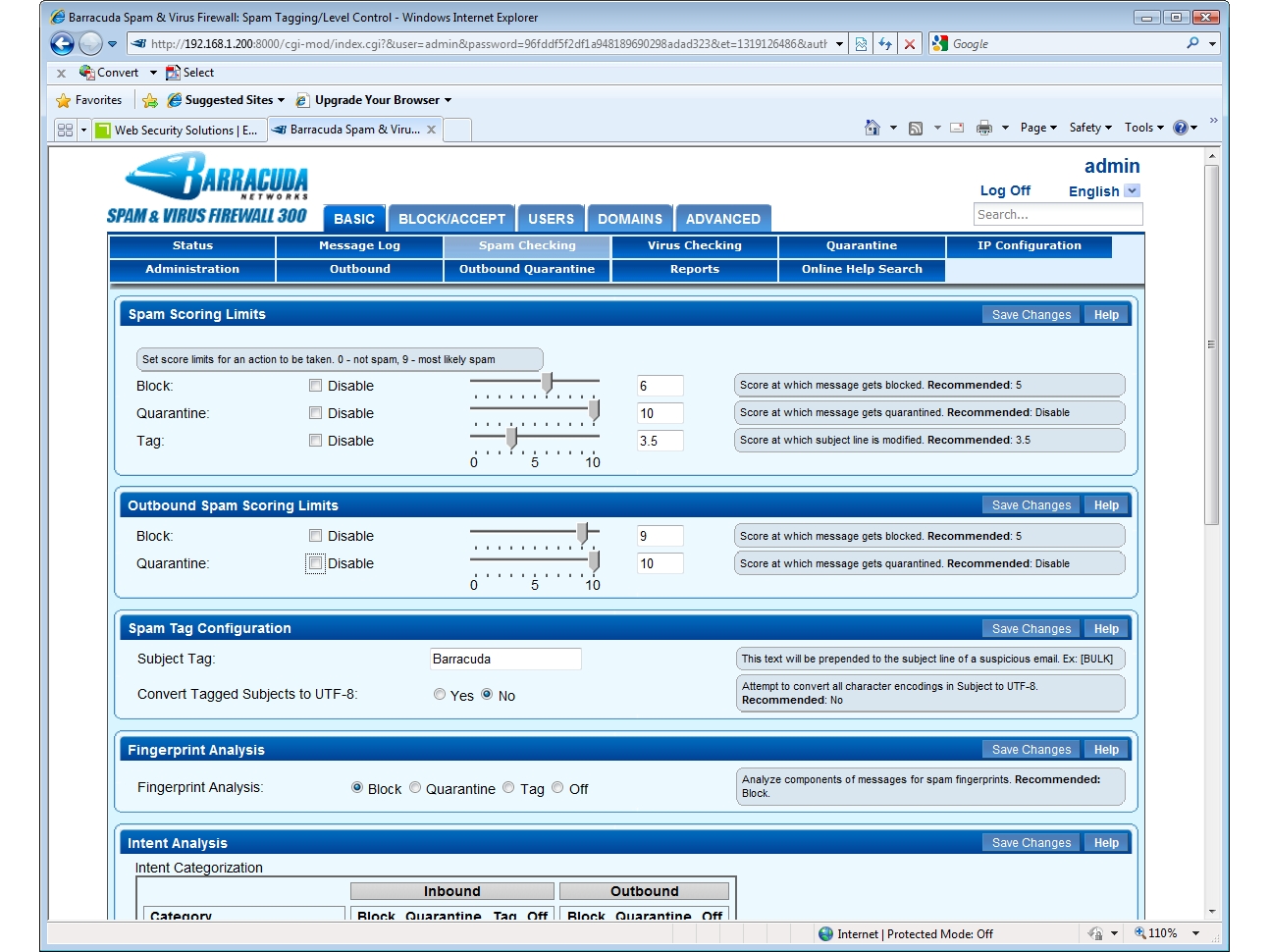Screen dimensions: 1269x952
Task: Open the Quick Tabs grid icon
Action: coord(66,130)
